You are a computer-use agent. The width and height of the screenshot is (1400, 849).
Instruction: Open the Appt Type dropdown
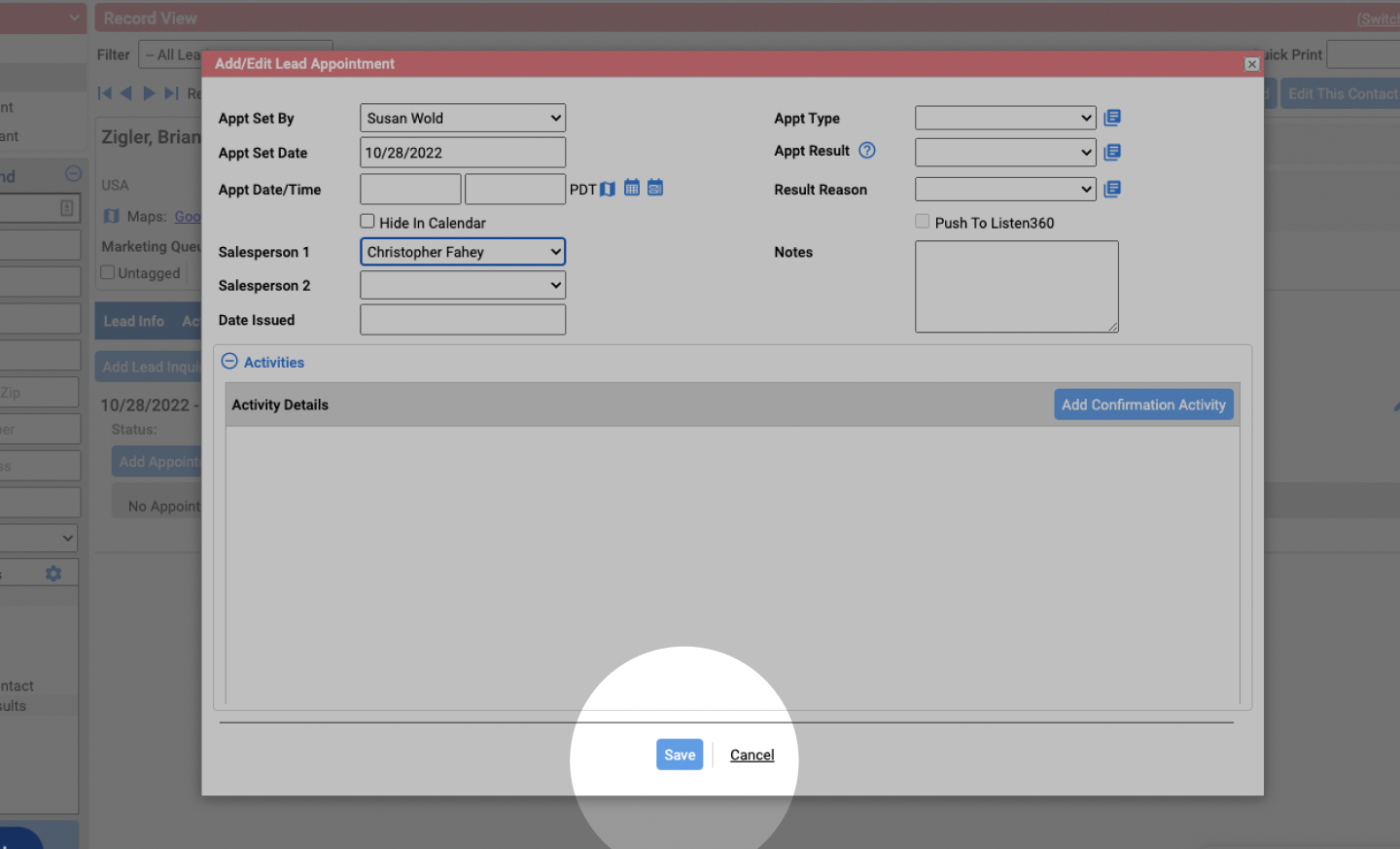(x=1005, y=118)
